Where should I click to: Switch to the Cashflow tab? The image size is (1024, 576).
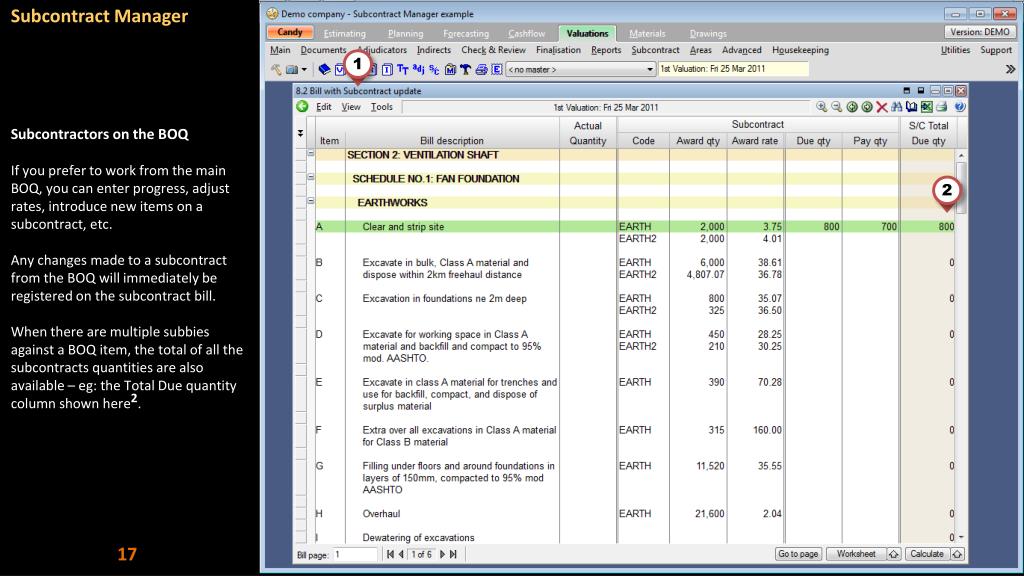[526, 33]
